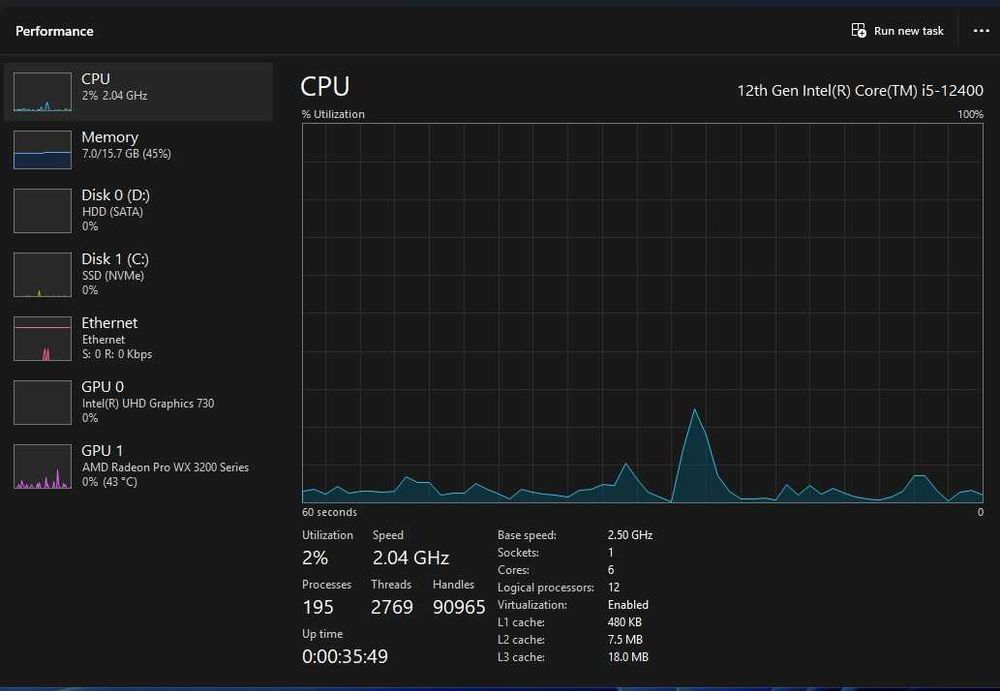Open the GPU 0 entry label
Screen dimensions: 1000x691
(102, 387)
